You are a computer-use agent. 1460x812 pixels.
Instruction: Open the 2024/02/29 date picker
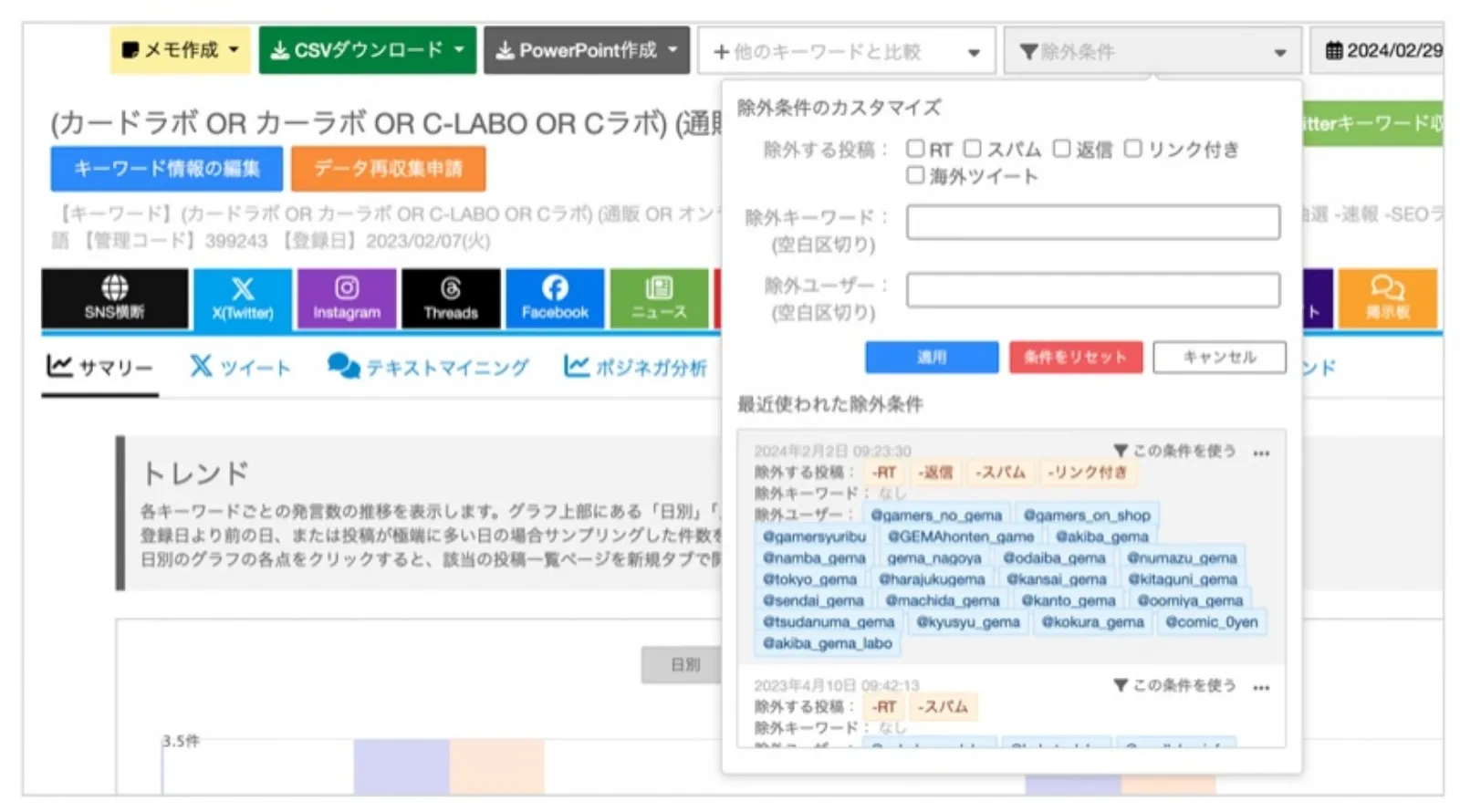click(1378, 50)
